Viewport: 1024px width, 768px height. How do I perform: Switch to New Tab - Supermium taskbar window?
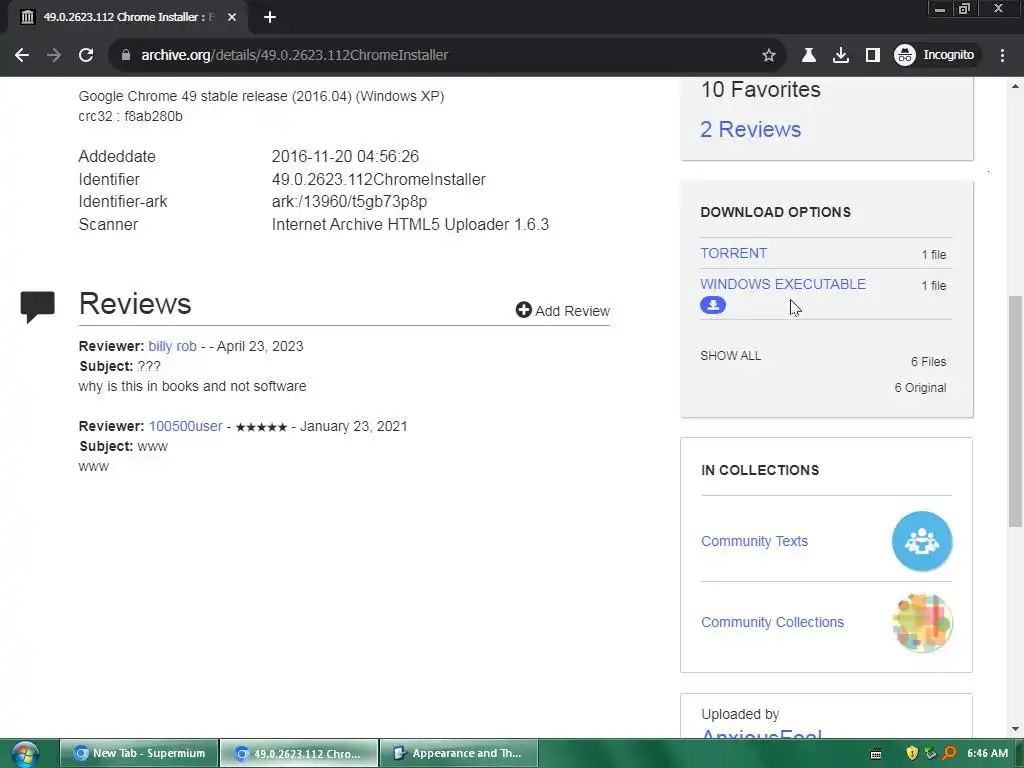[x=139, y=753]
